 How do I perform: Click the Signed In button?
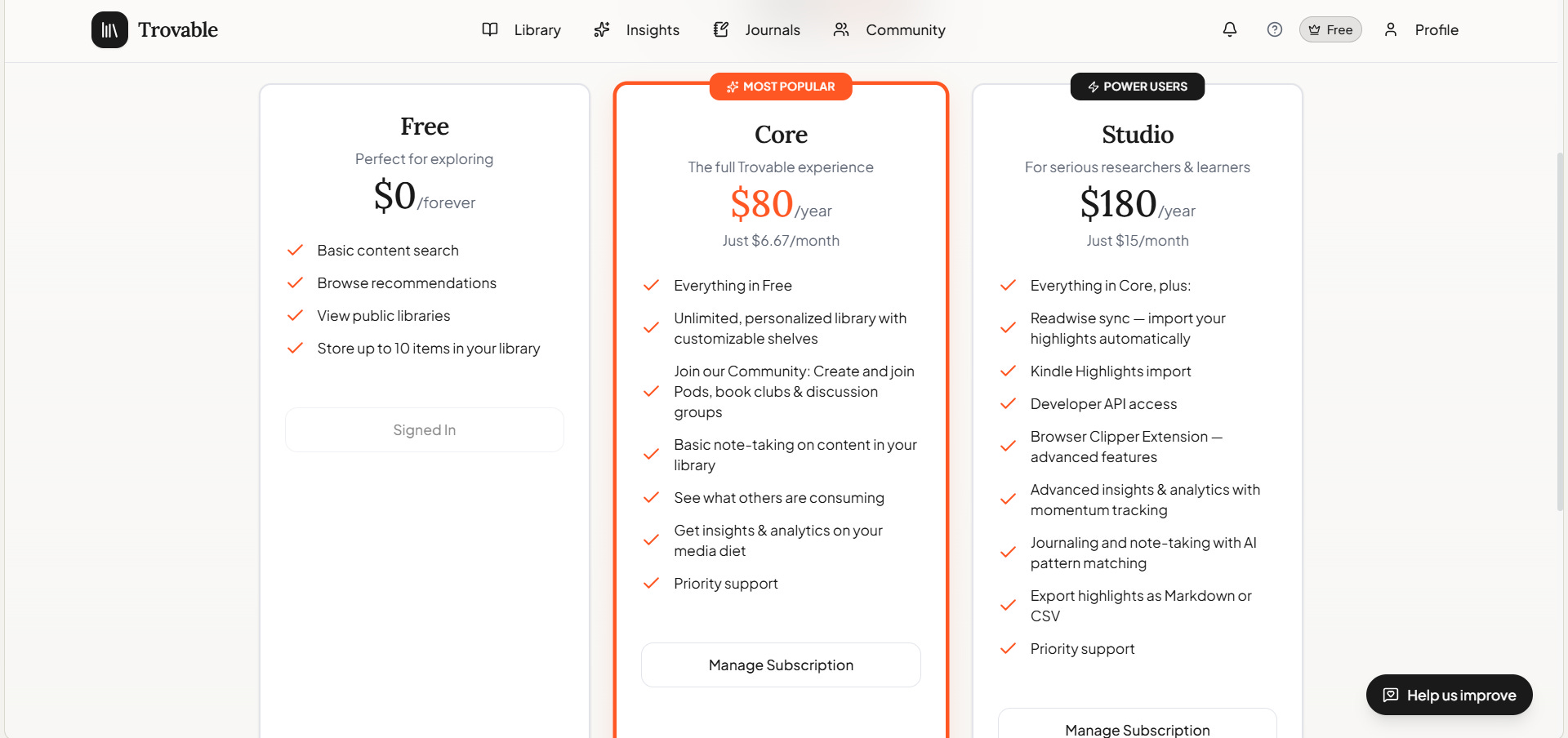(425, 429)
